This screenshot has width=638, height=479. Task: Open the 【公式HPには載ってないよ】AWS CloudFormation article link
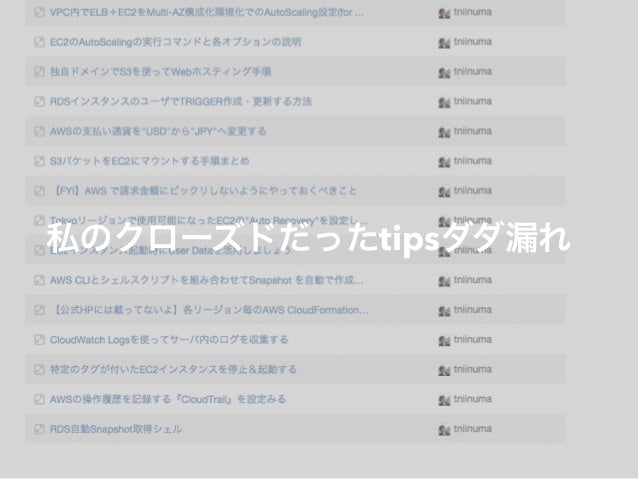coord(209,310)
